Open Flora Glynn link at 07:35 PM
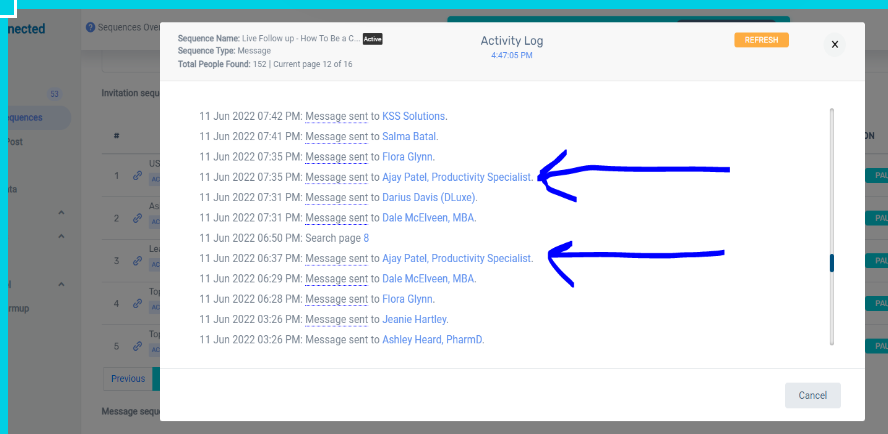This screenshot has height=434, width=888. tap(408, 157)
